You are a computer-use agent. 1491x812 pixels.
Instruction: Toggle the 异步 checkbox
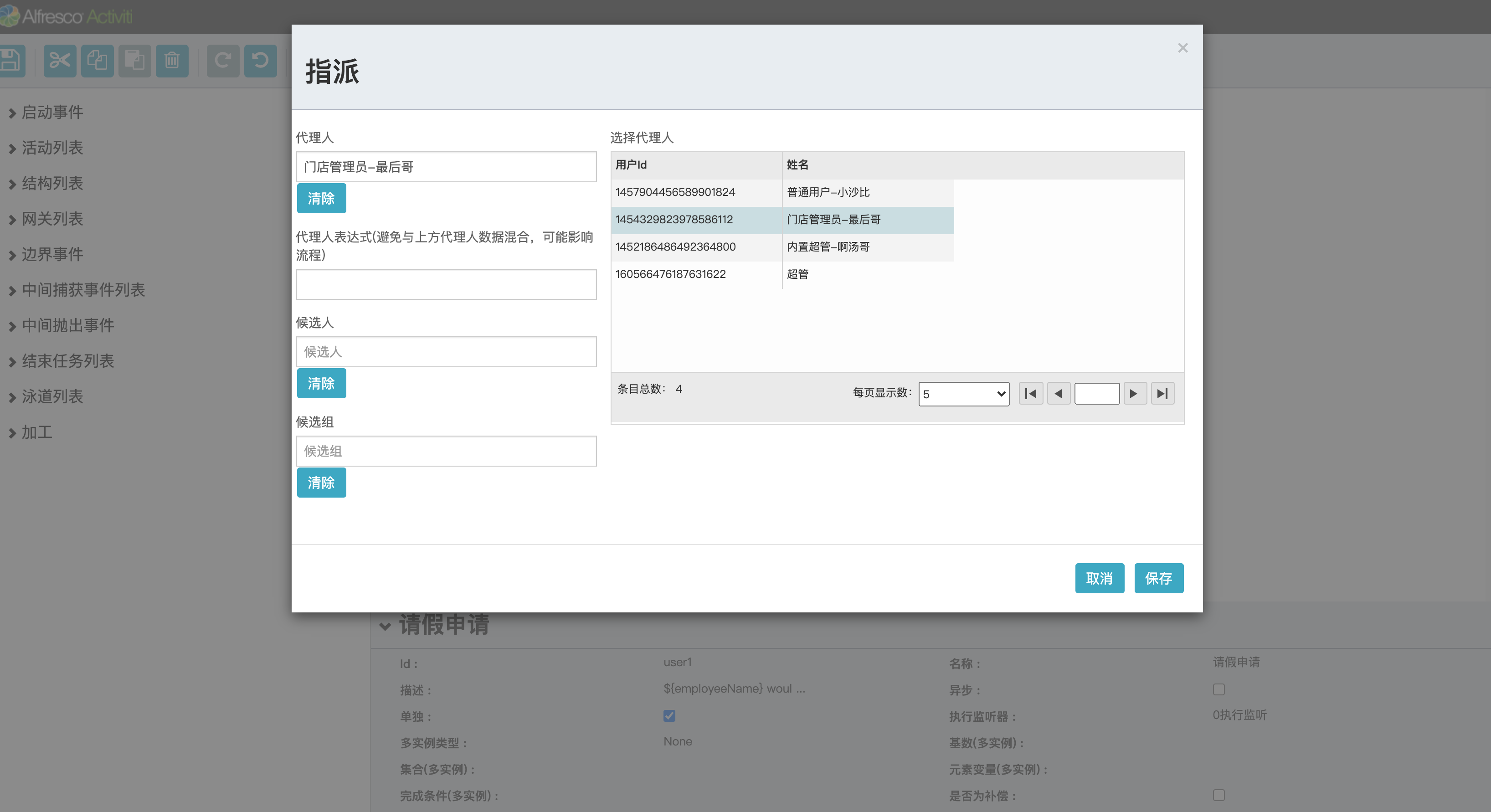[x=1219, y=689]
